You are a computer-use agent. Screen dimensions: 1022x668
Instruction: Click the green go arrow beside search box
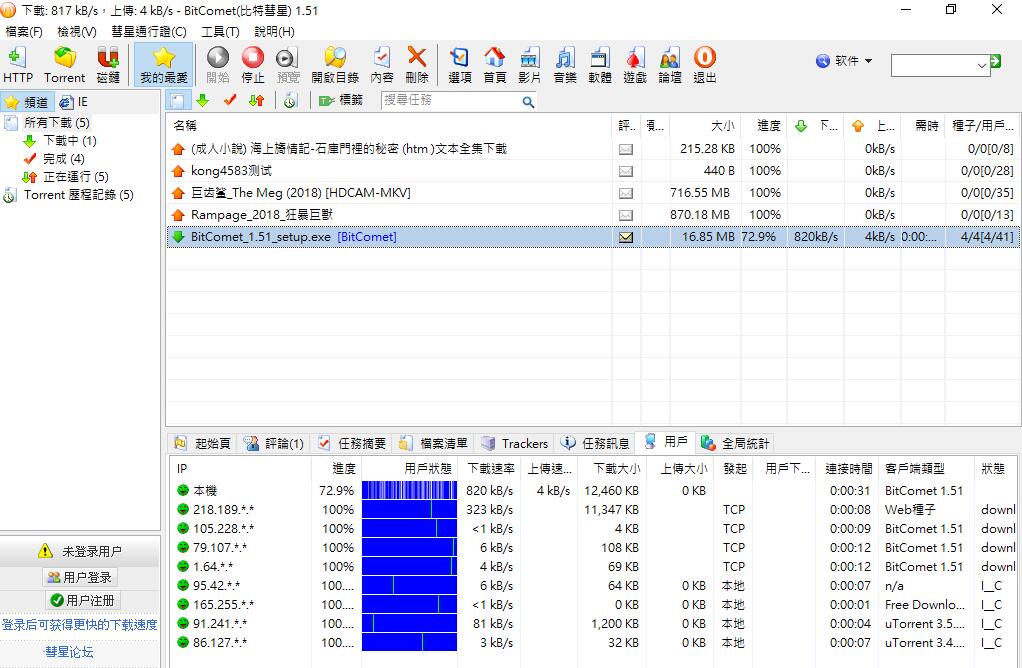click(x=995, y=61)
